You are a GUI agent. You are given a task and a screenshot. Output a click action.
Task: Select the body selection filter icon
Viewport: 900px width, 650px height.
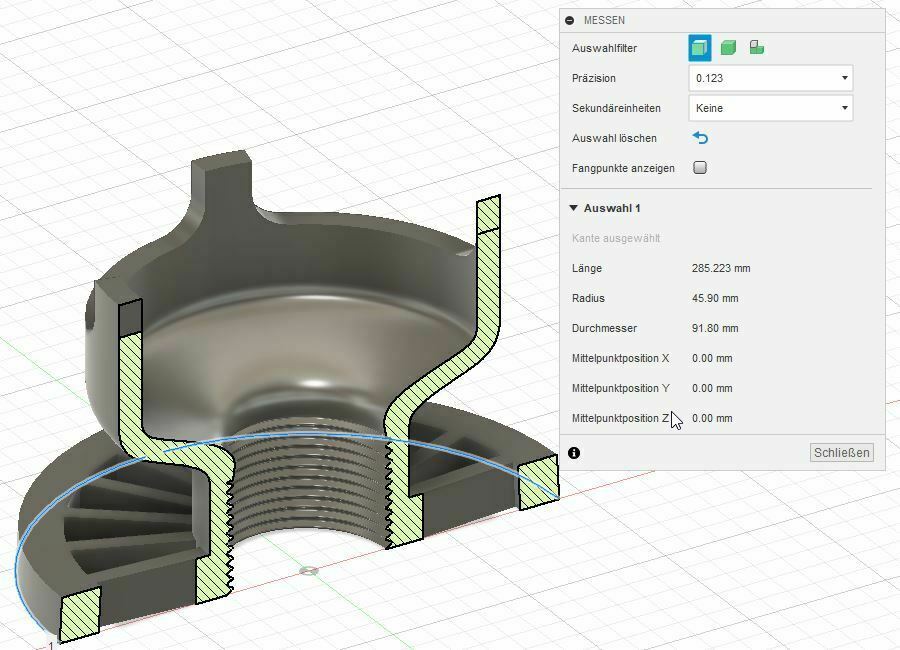728,48
